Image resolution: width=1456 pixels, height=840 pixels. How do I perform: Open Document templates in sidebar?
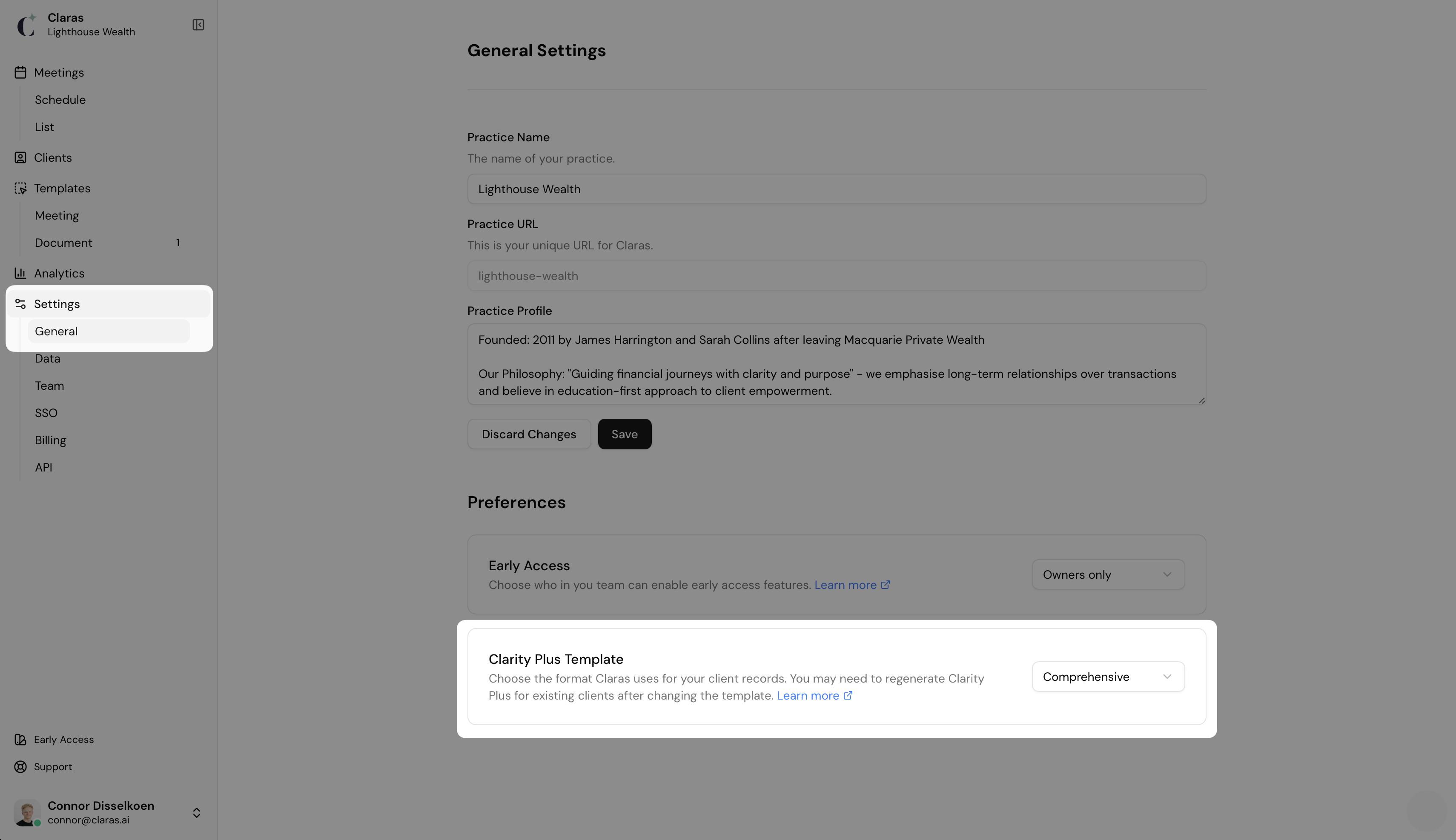pyautogui.click(x=63, y=243)
